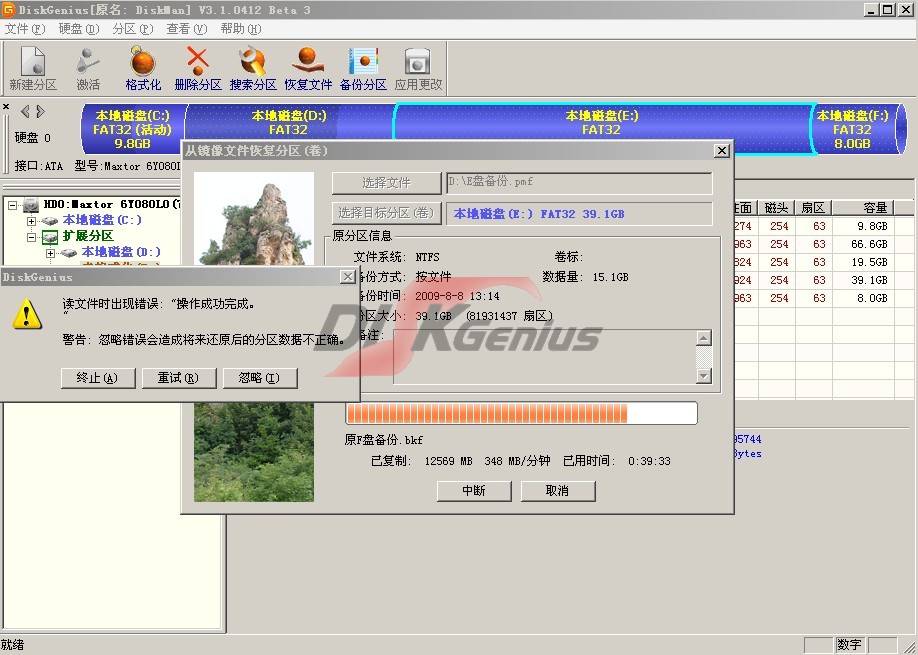Click the 搜索分区 (search partition) toolbar icon
The image size is (918, 655).
[x=253, y=68]
